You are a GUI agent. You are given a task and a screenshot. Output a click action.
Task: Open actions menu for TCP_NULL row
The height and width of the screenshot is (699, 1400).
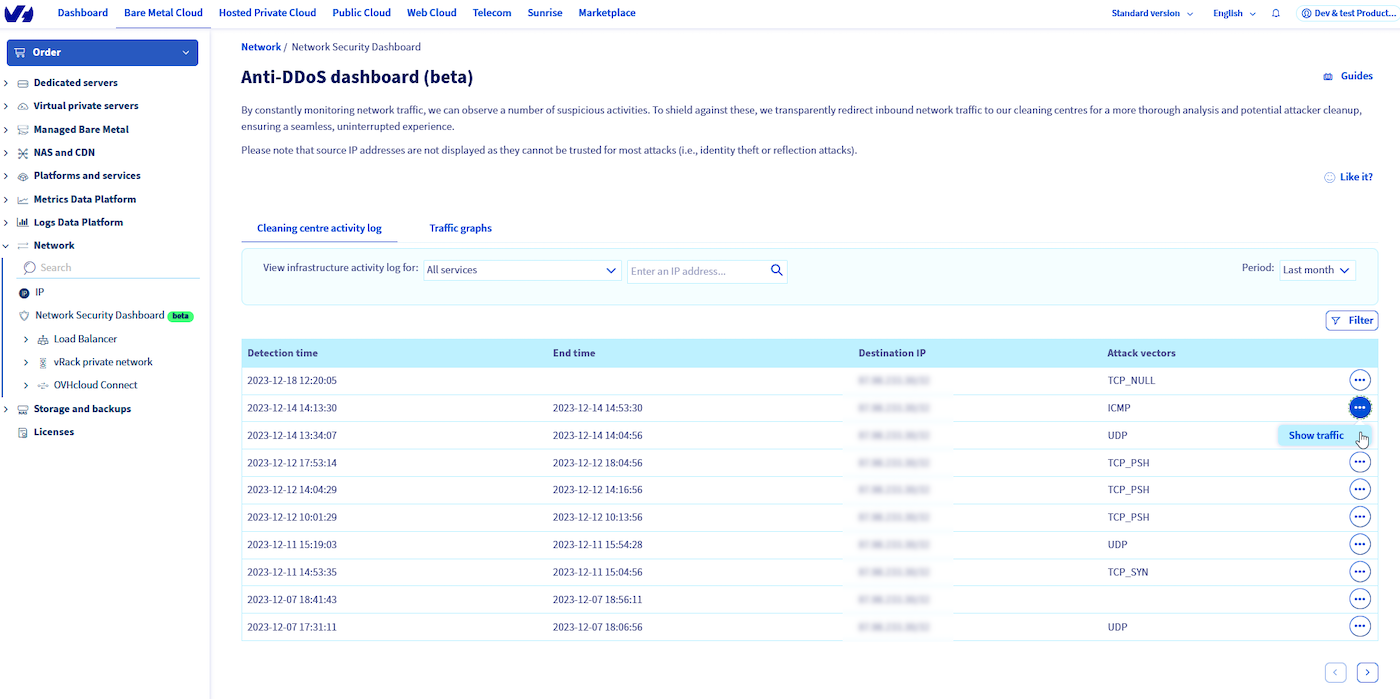click(x=1359, y=380)
